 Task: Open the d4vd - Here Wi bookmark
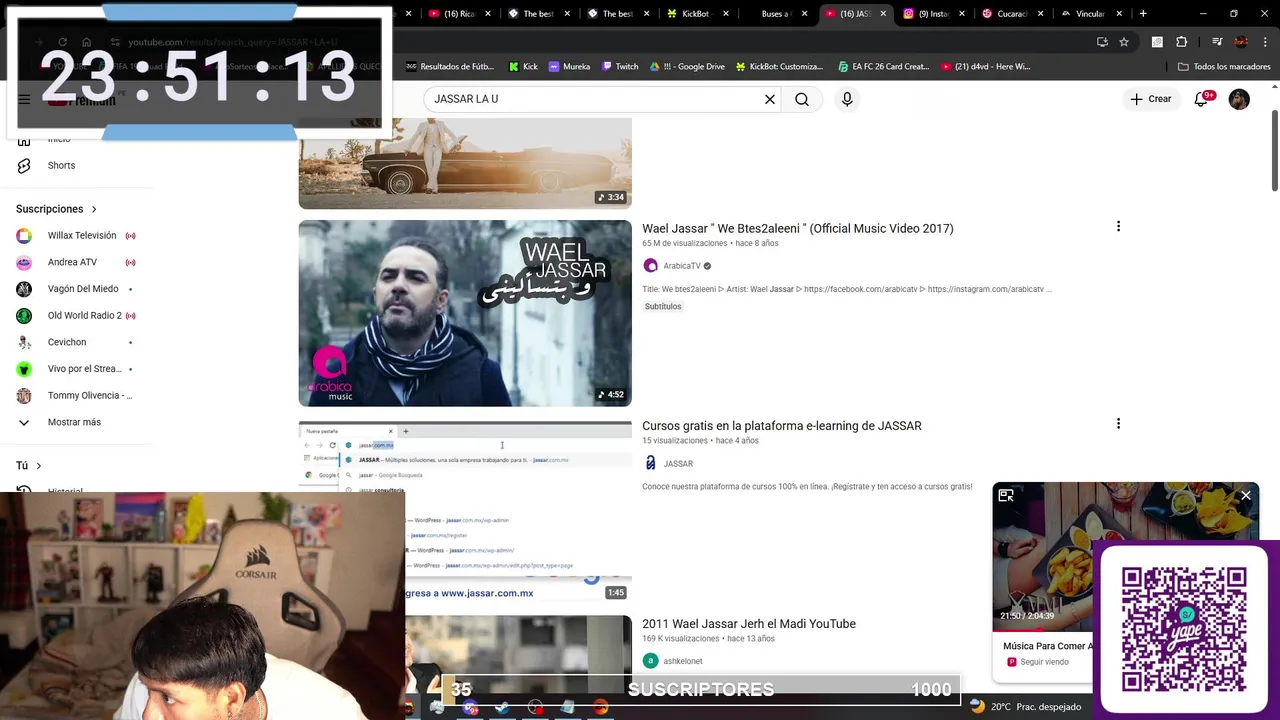coord(985,67)
